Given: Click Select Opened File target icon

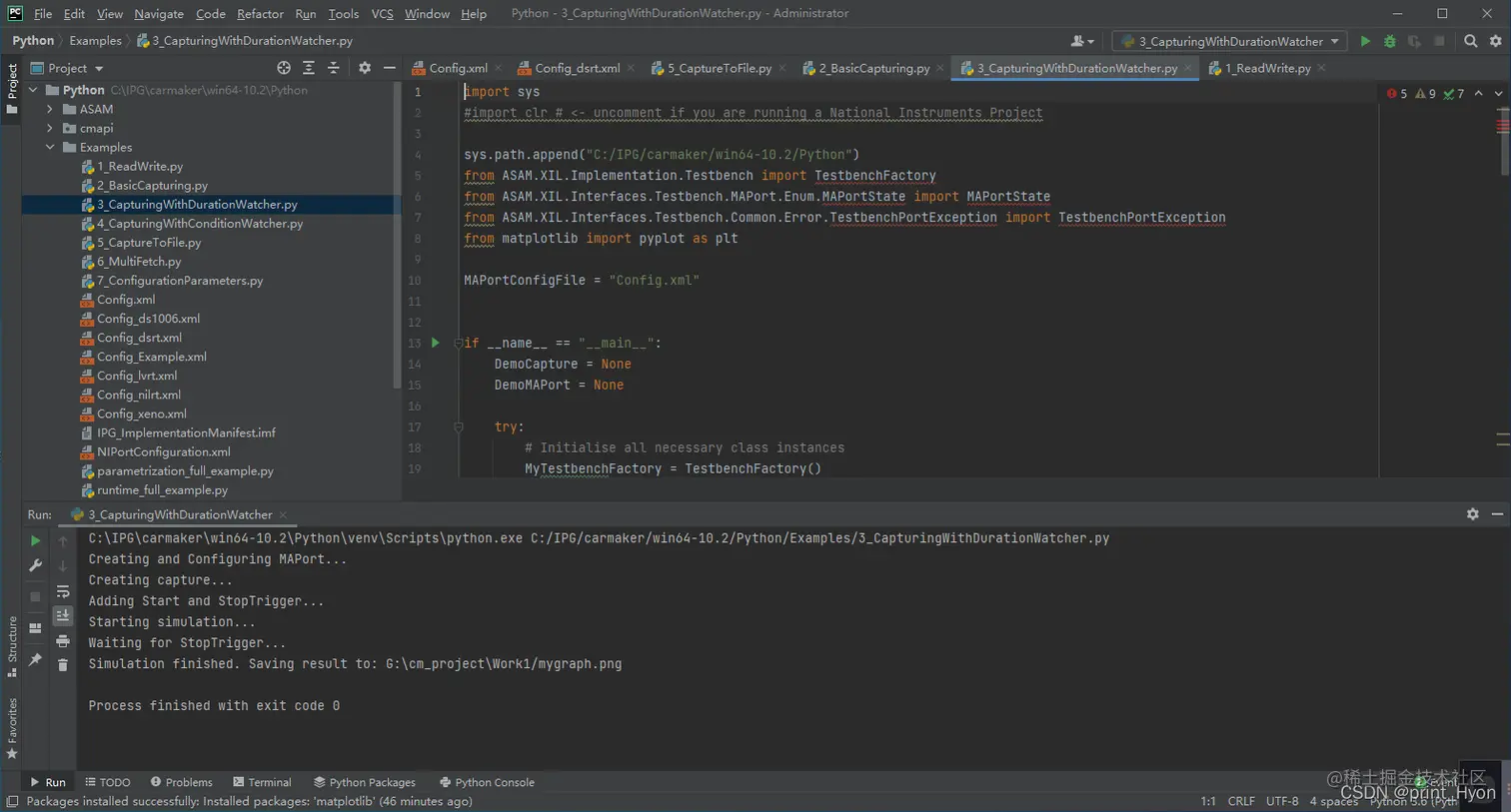Looking at the screenshot, I should pyautogui.click(x=284, y=68).
